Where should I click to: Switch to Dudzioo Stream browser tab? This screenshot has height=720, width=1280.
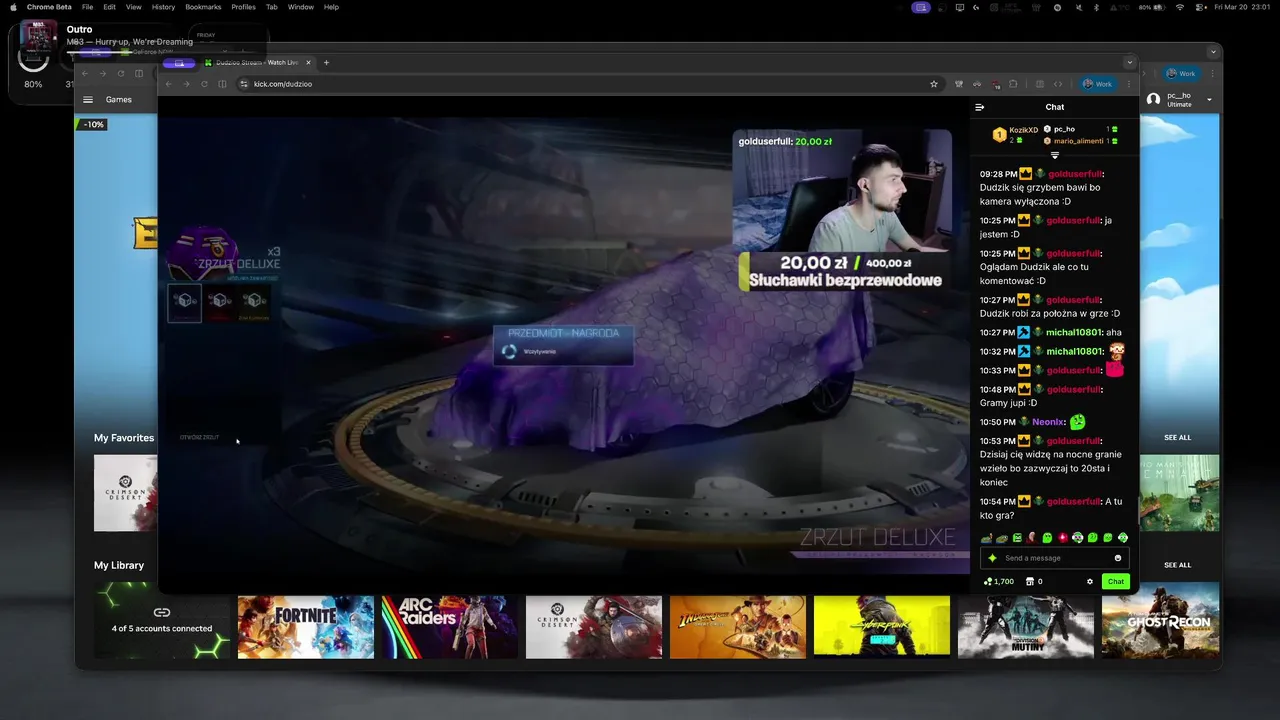256,62
